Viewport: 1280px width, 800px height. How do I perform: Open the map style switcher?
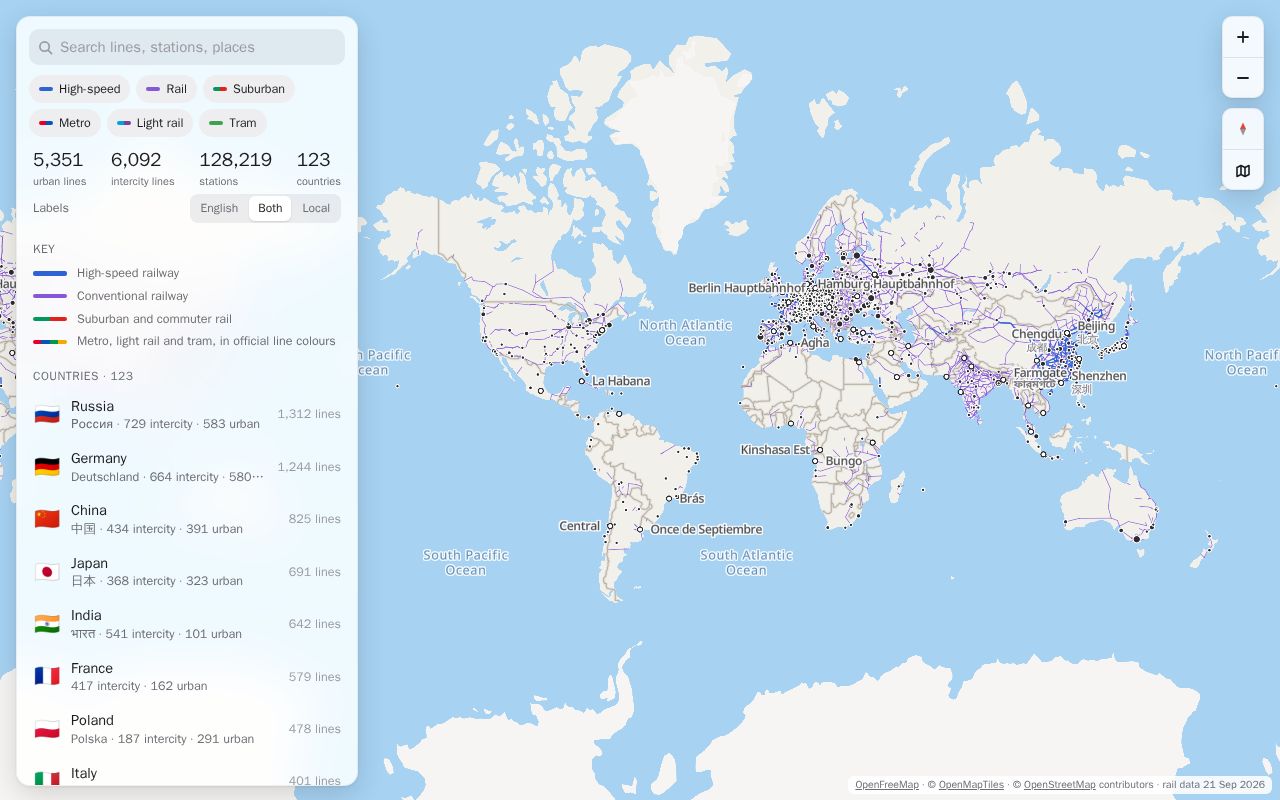click(1243, 171)
